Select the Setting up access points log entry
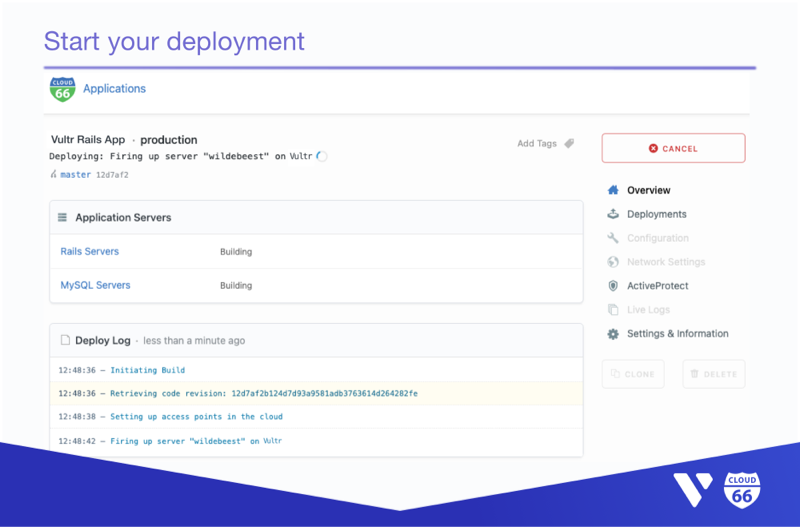 [316, 417]
